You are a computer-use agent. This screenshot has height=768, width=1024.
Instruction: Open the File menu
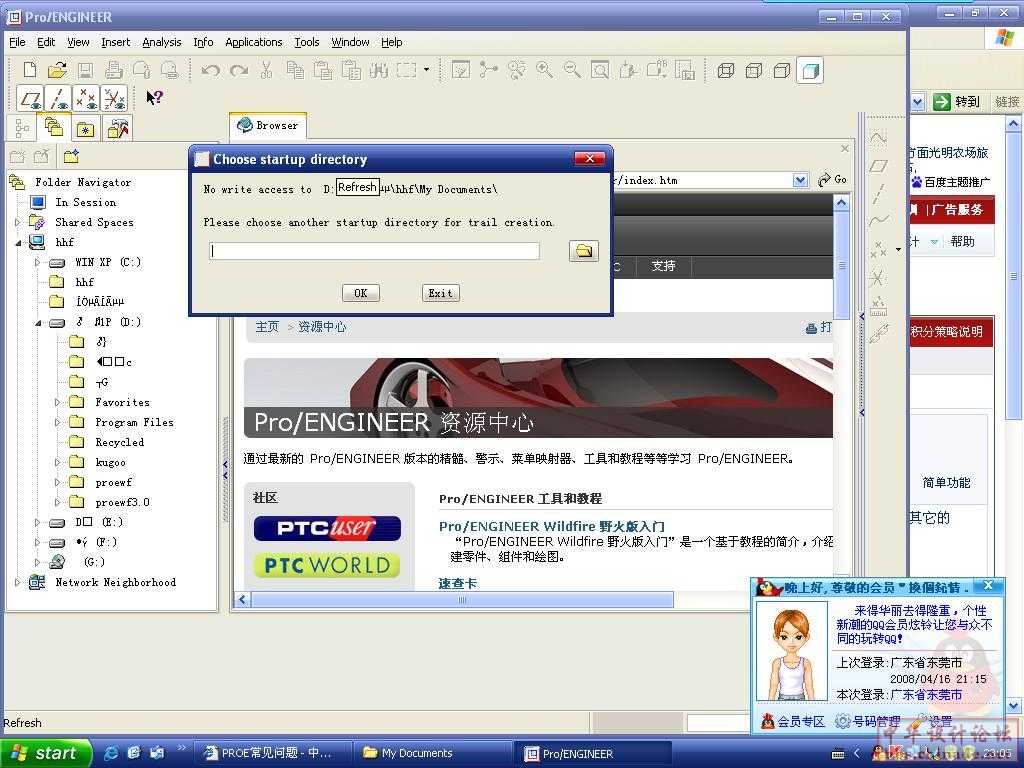17,42
